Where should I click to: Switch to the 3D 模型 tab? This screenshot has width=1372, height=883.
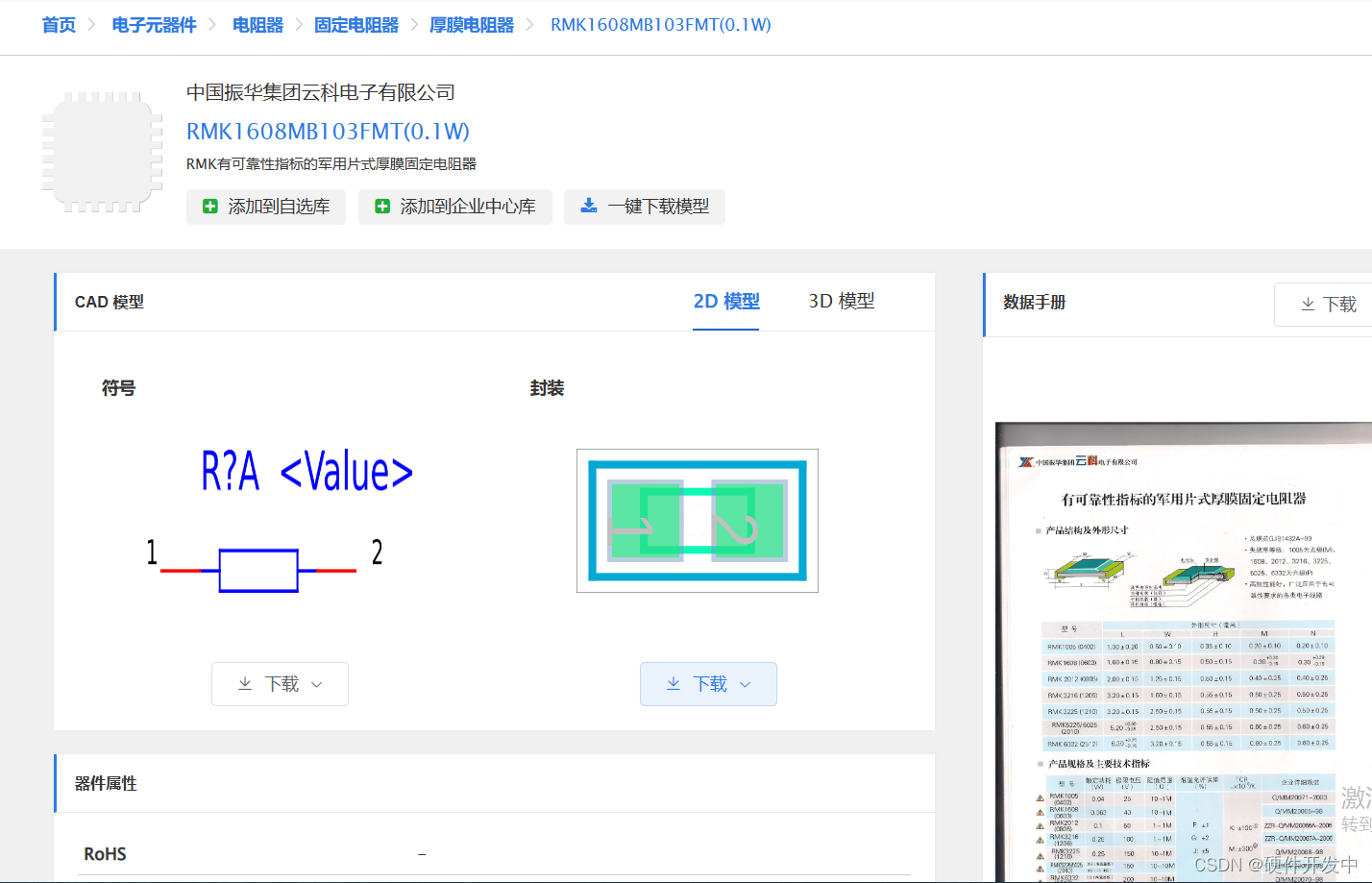point(842,302)
